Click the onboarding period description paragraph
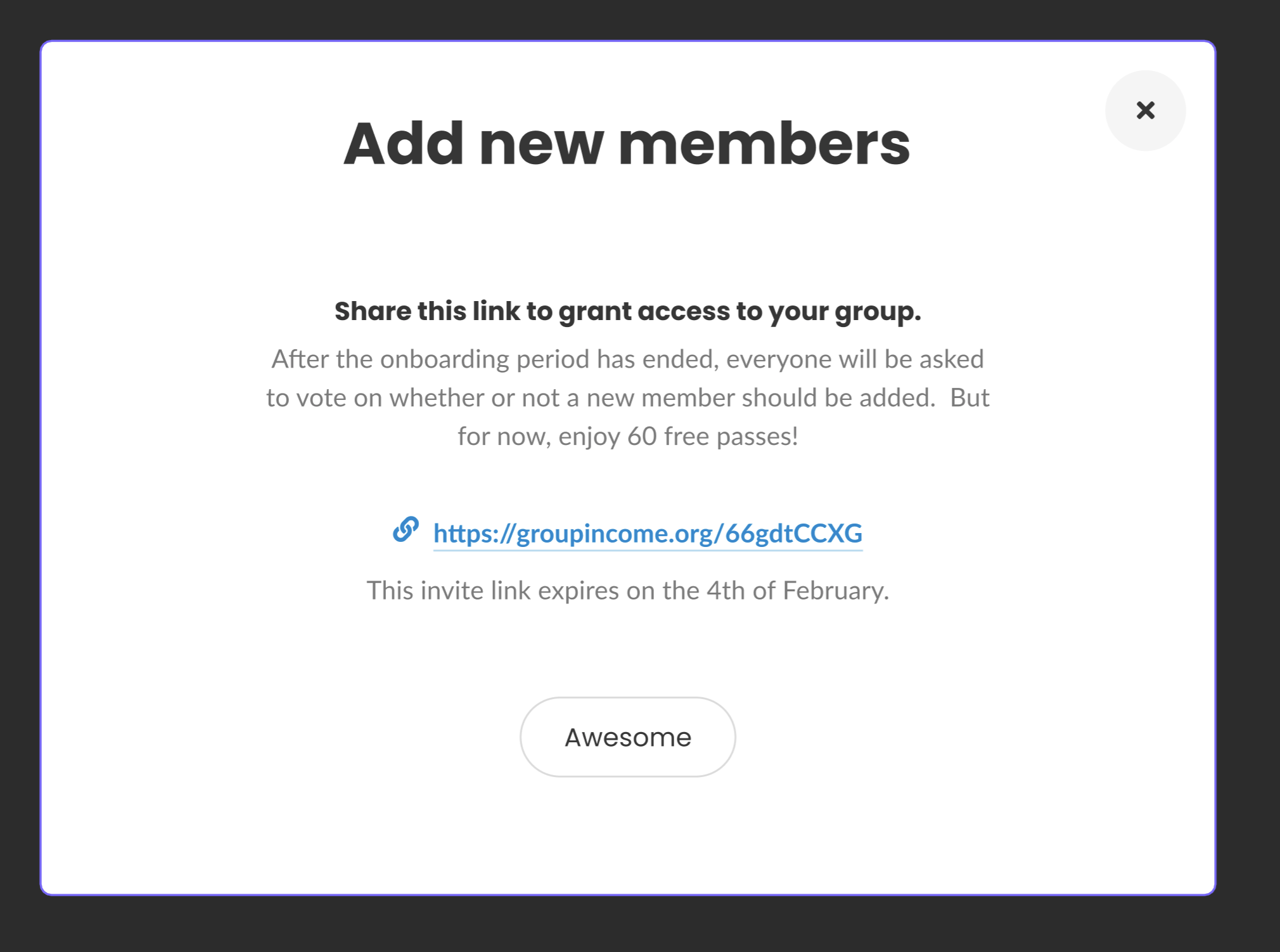The width and height of the screenshot is (1280, 952). 627,397
